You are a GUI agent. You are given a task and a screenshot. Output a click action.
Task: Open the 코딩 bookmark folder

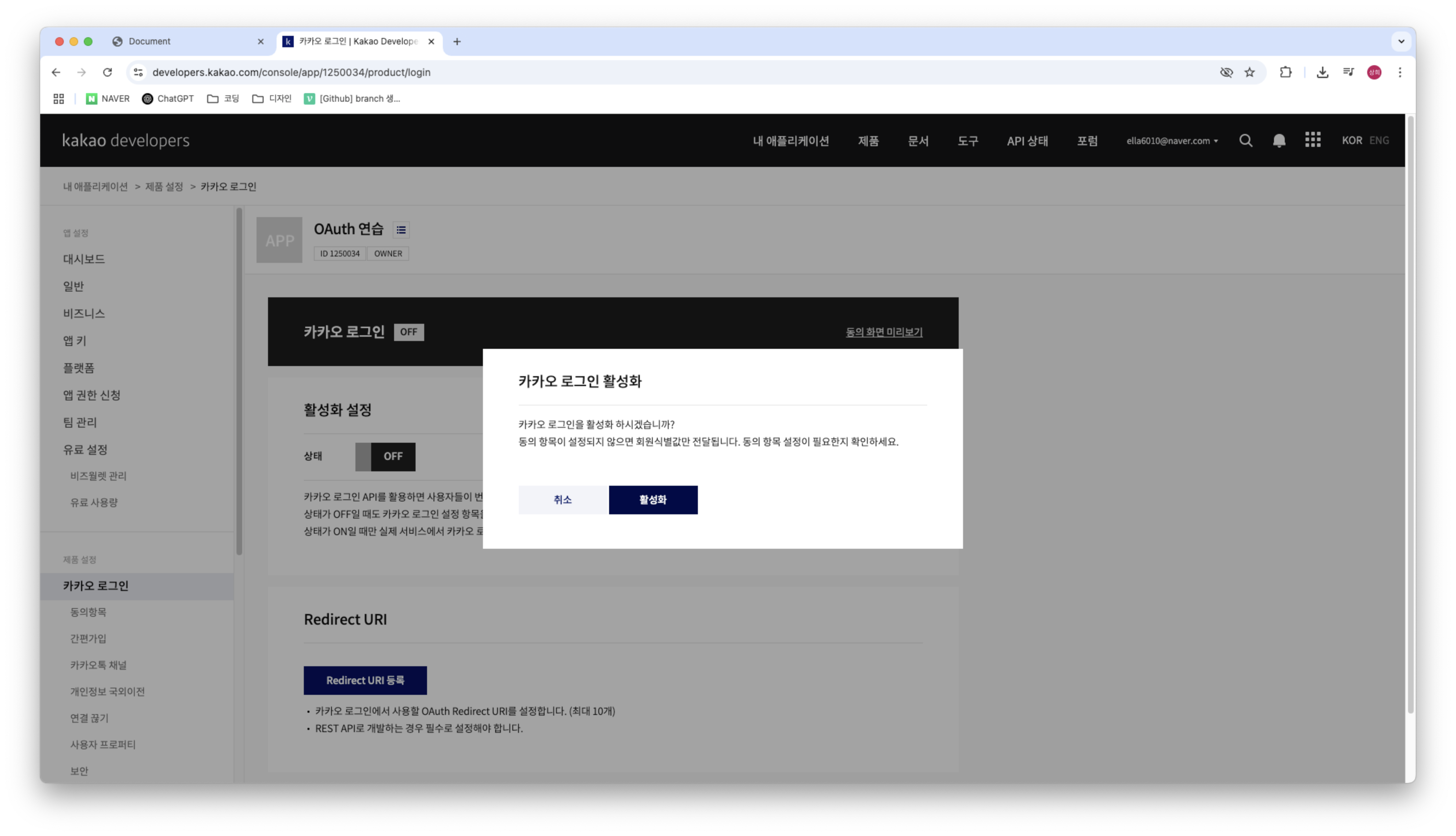tap(223, 99)
